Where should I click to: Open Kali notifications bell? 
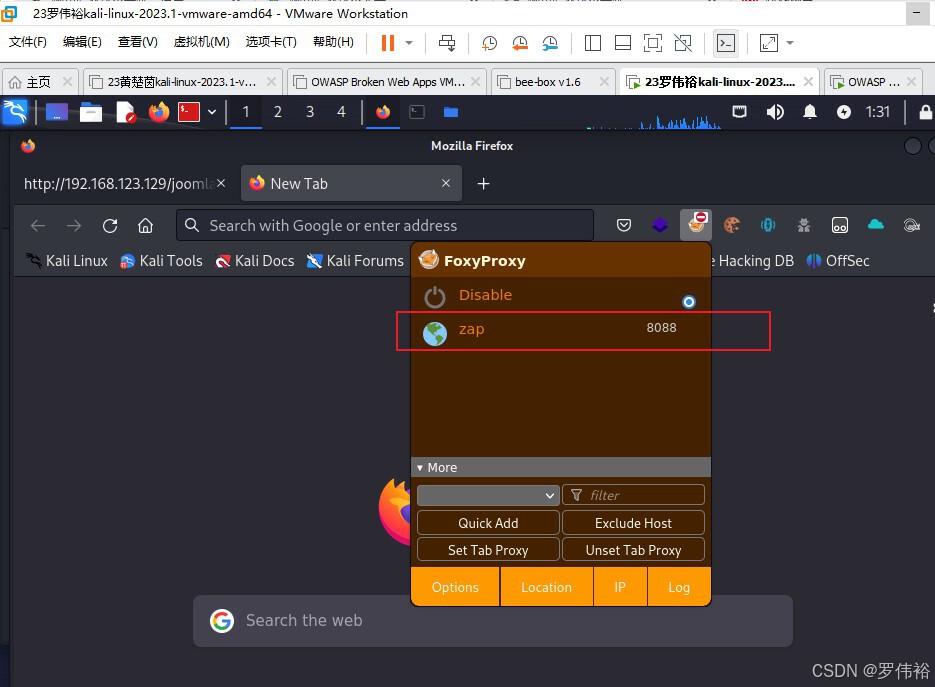pyautogui.click(x=810, y=112)
